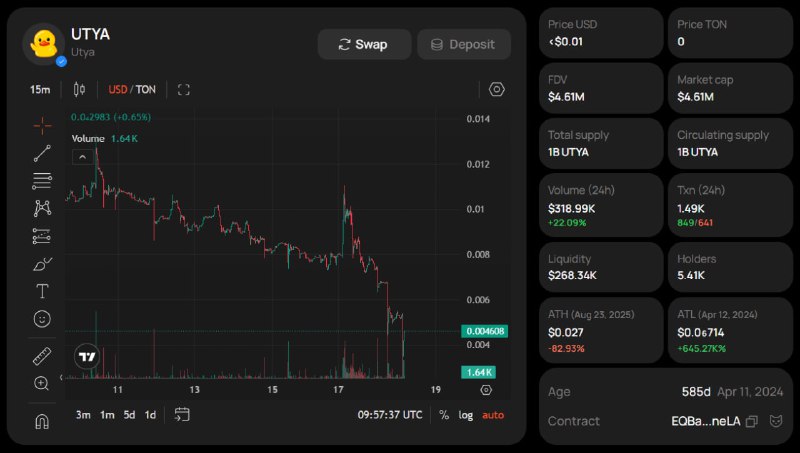The width and height of the screenshot is (800, 453).
Task: Copy the contract address
Action: point(752,422)
